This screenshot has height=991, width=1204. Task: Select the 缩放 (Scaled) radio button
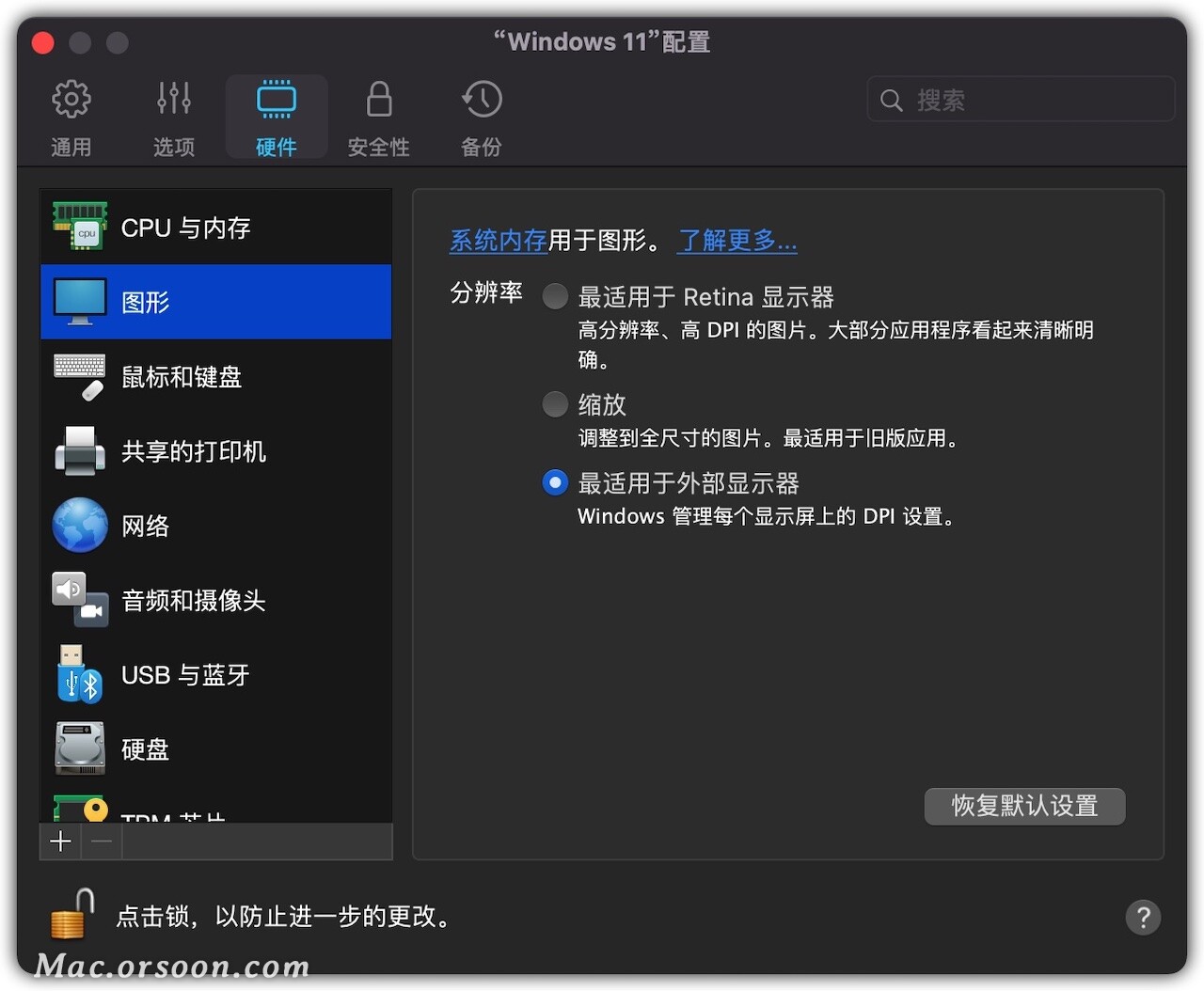pyautogui.click(x=555, y=404)
